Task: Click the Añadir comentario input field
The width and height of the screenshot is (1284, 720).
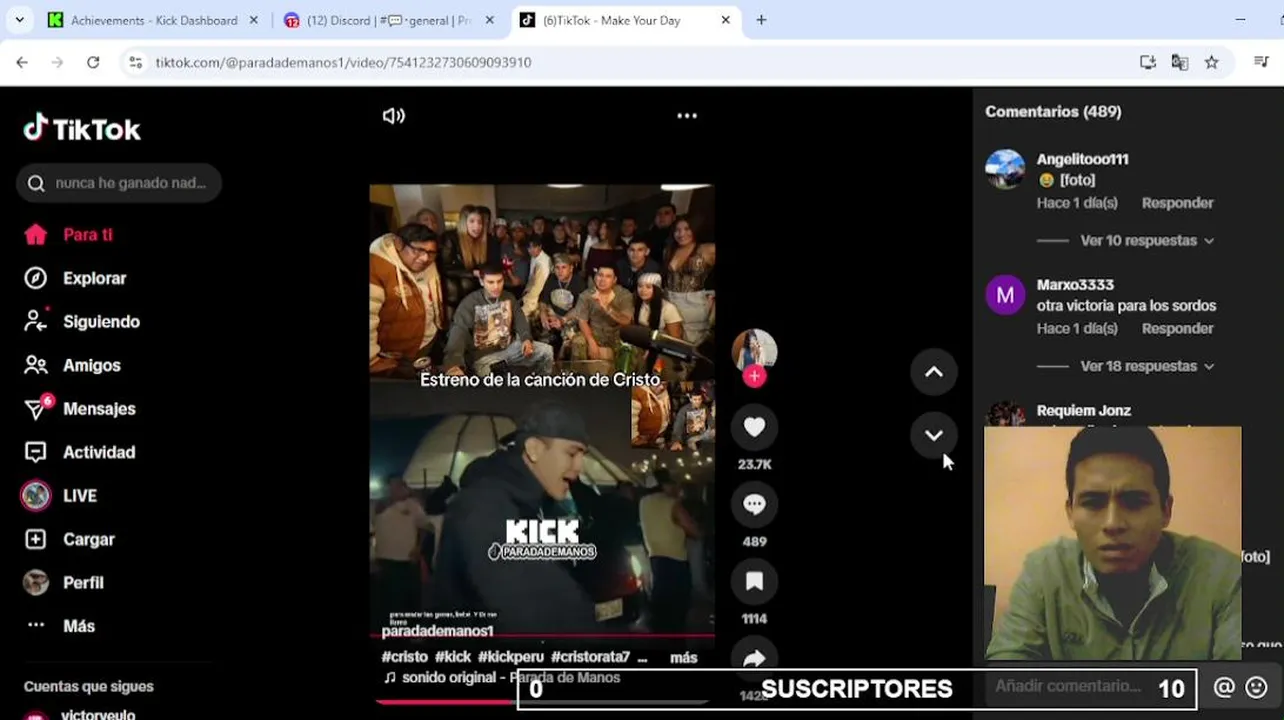Action: click(1068, 687)
